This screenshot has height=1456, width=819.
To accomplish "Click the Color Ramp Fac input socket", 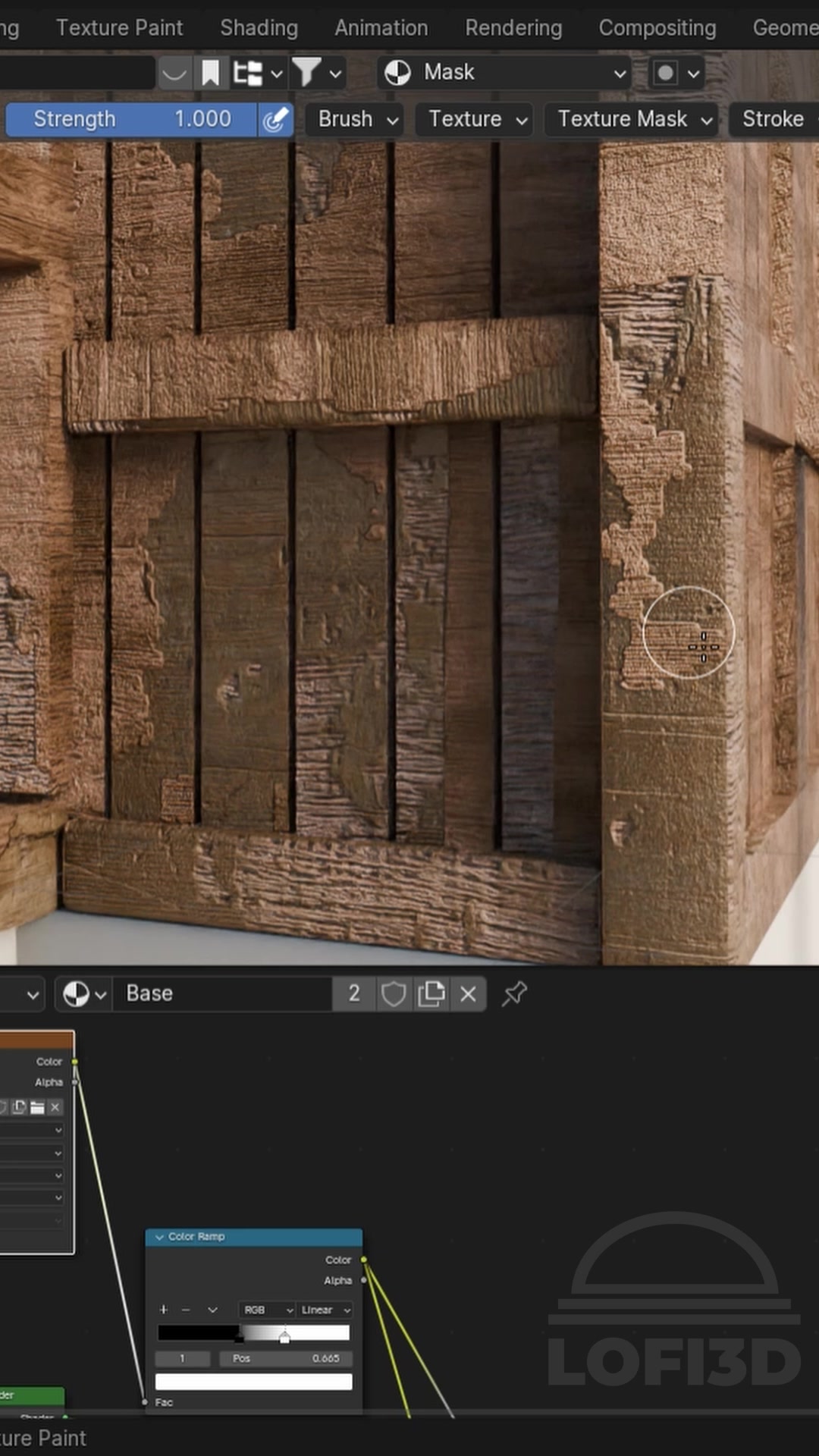I will click(x=144, y=1402).
